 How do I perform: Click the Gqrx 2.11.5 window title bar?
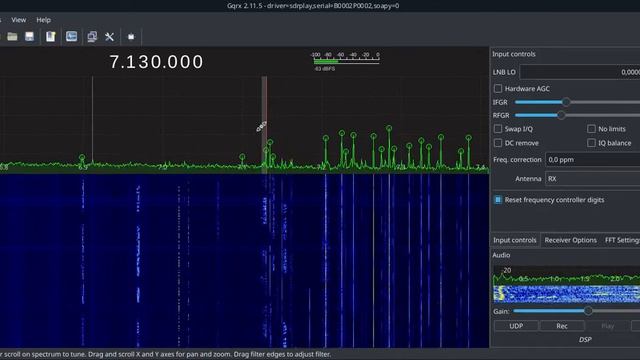(x=313, y=6)
